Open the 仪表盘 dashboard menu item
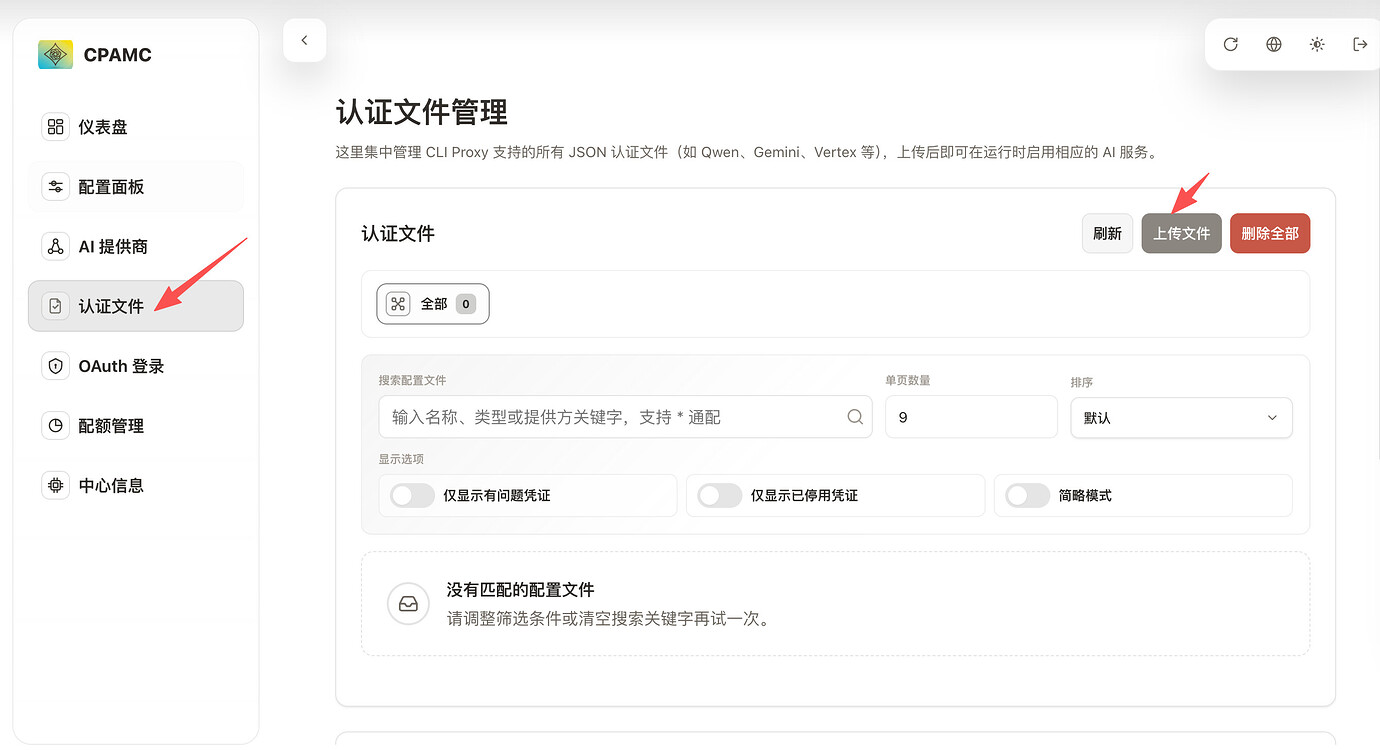Viewport: 1380px width, 750px height. [136, 127]
